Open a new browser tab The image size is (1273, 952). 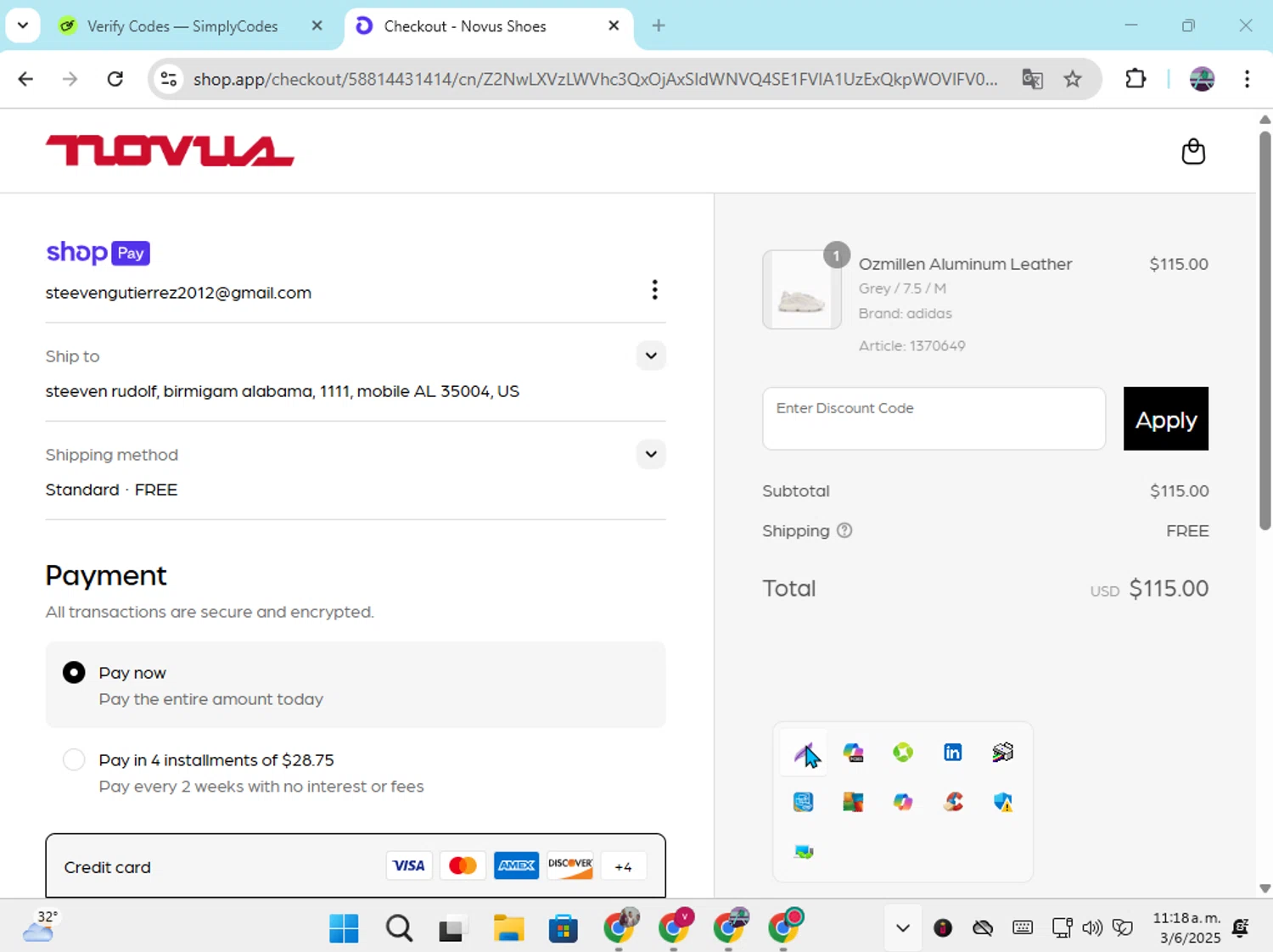pos(659,25)
